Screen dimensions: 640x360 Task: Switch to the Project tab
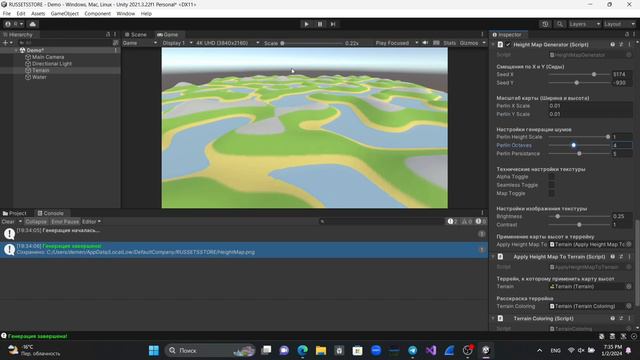tap(14, 213)
